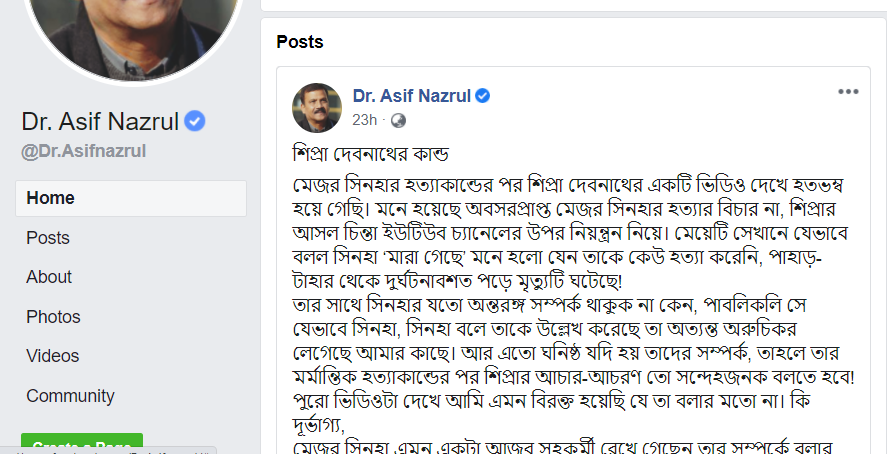
Task: Open the About section
Action: click(x=49, y=277)
